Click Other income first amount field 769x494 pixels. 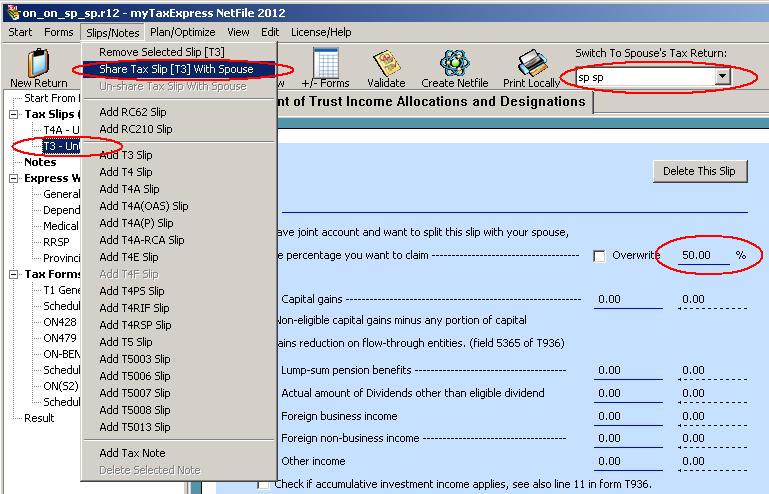click(627, 462)
